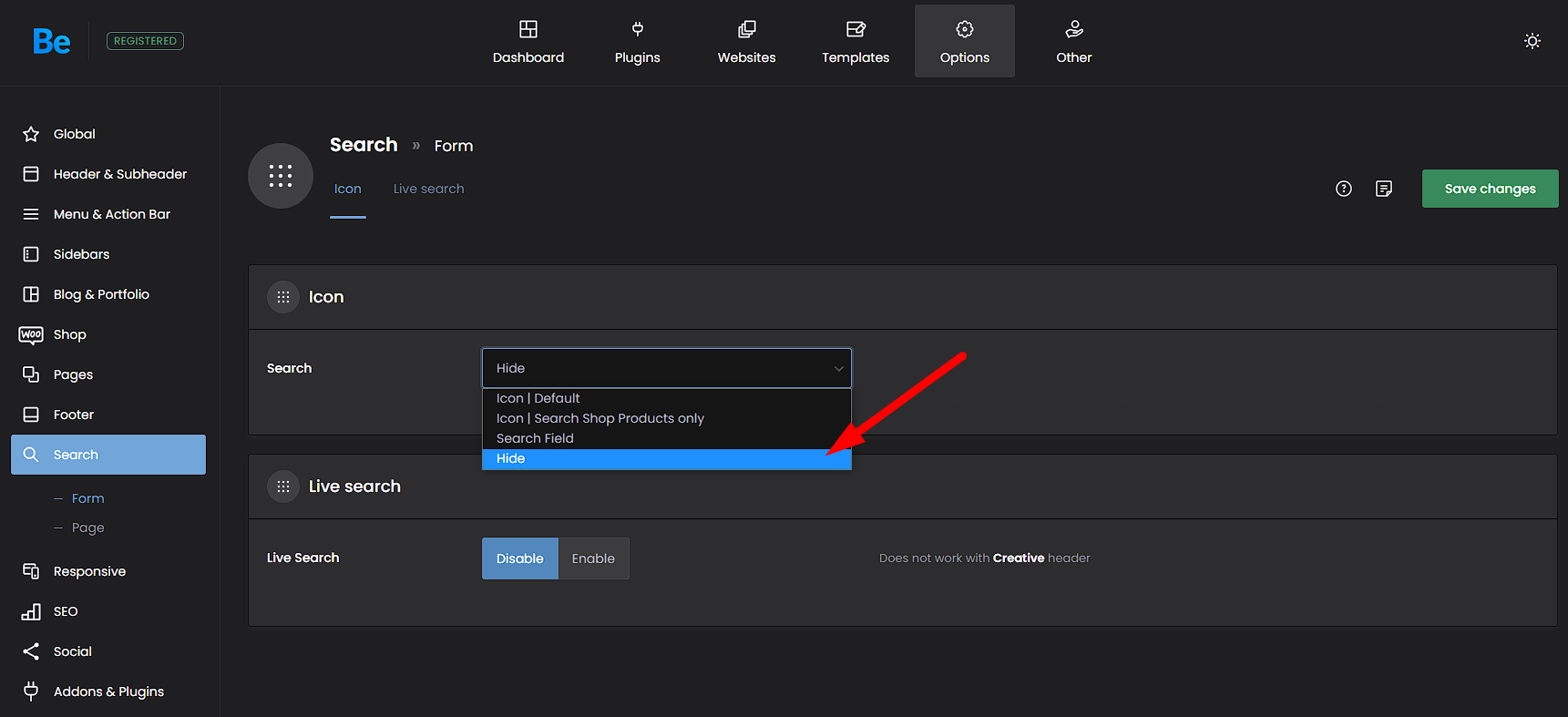The height and width of the screenshot is (717, 1568).
Task: Open Social settings label
Action: tap(73, 651)
